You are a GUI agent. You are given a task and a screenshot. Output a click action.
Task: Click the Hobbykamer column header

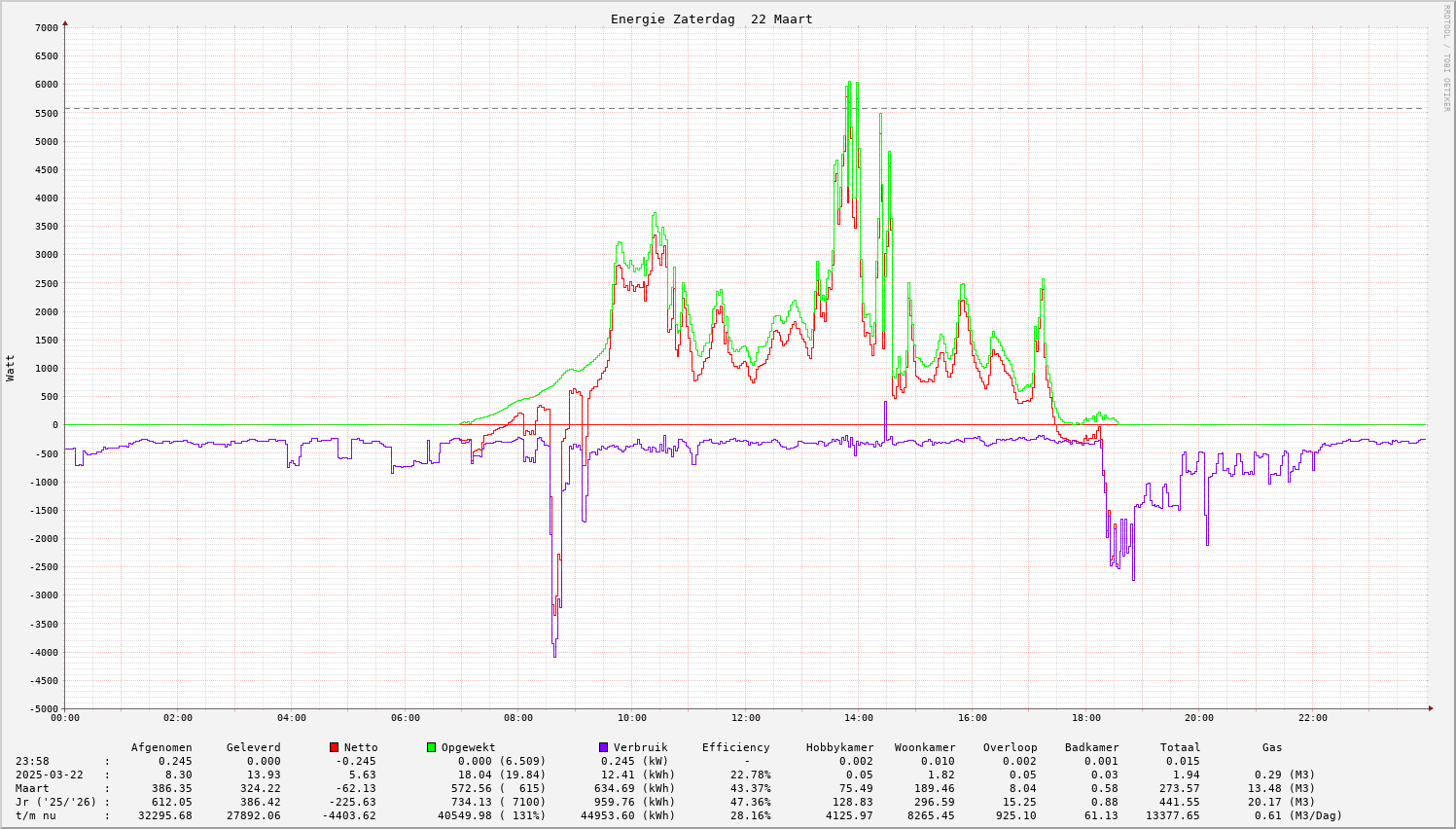pyautogui.click(x=839, y=747)
